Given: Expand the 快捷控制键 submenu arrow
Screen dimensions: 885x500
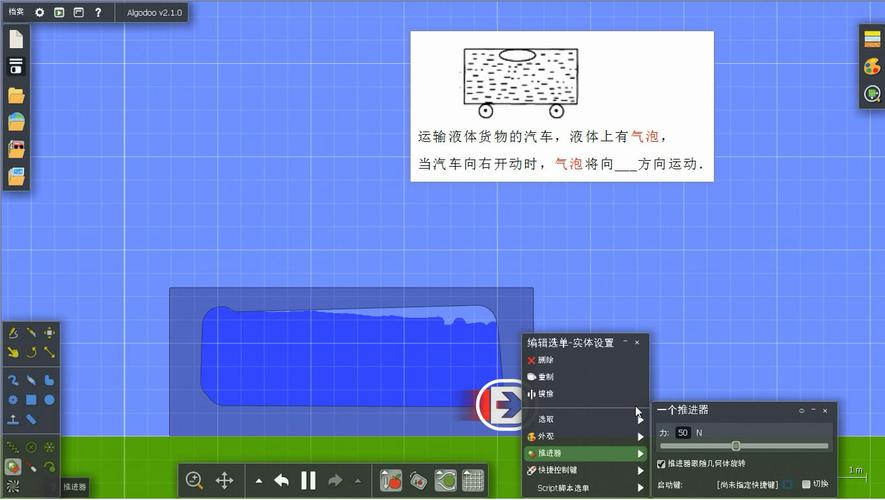Looking at the screenshot, I should pos(641,471).
